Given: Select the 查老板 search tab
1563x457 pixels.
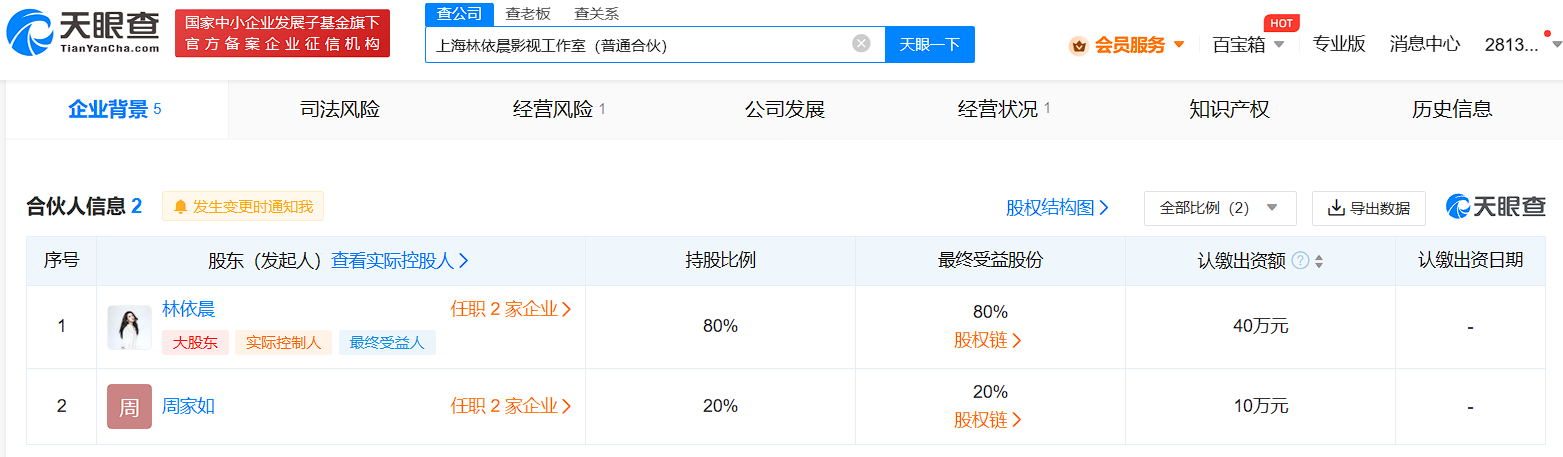Looking at the screenshot, I should [x=528, y=14].
